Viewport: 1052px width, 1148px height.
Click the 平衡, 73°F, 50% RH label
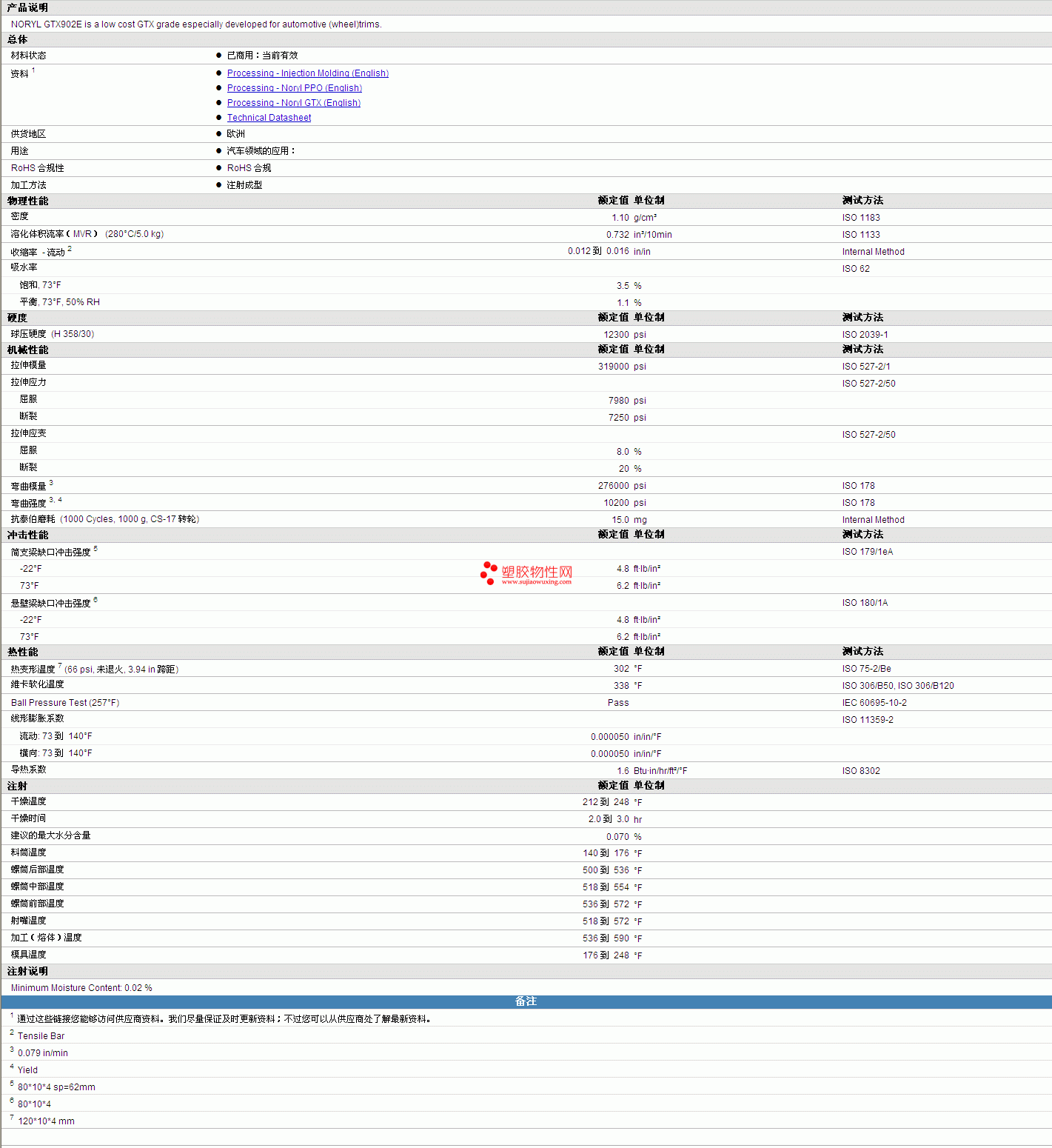pyautogui.click(x=60, y=302)
